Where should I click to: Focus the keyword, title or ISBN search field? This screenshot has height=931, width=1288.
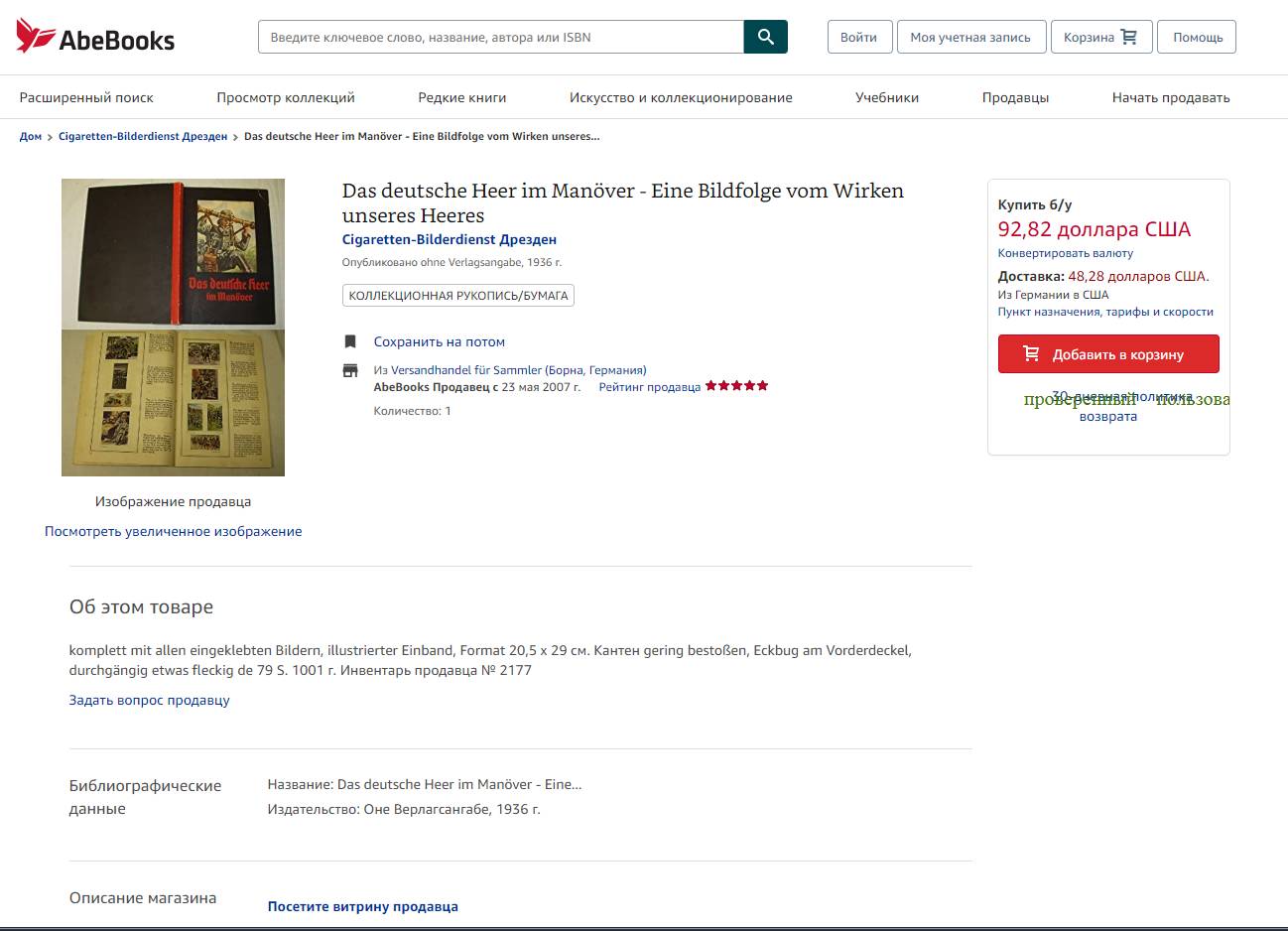click(501, 37)
